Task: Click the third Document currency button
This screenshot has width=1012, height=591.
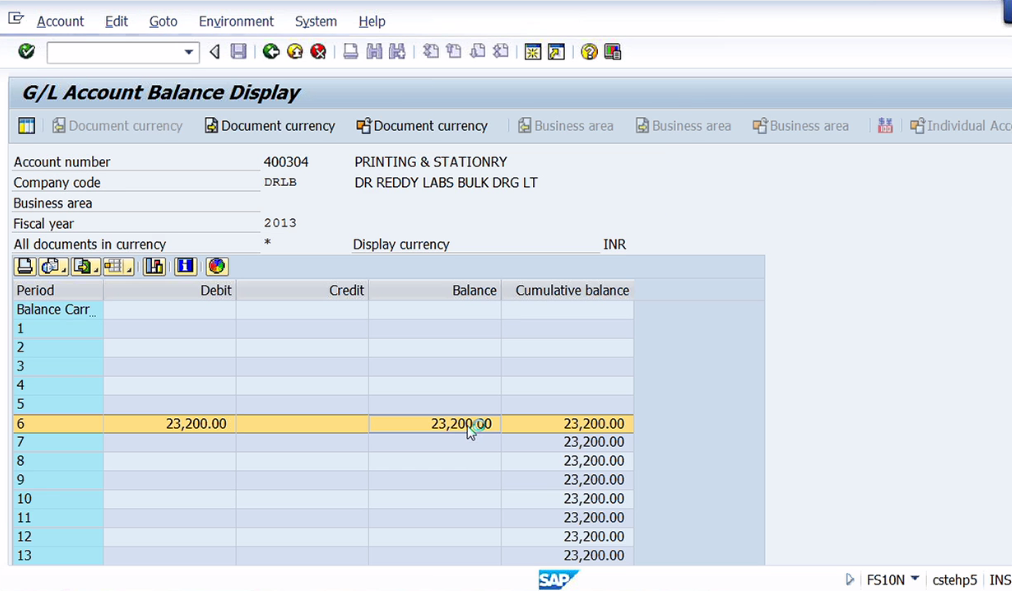Action: 422,126
